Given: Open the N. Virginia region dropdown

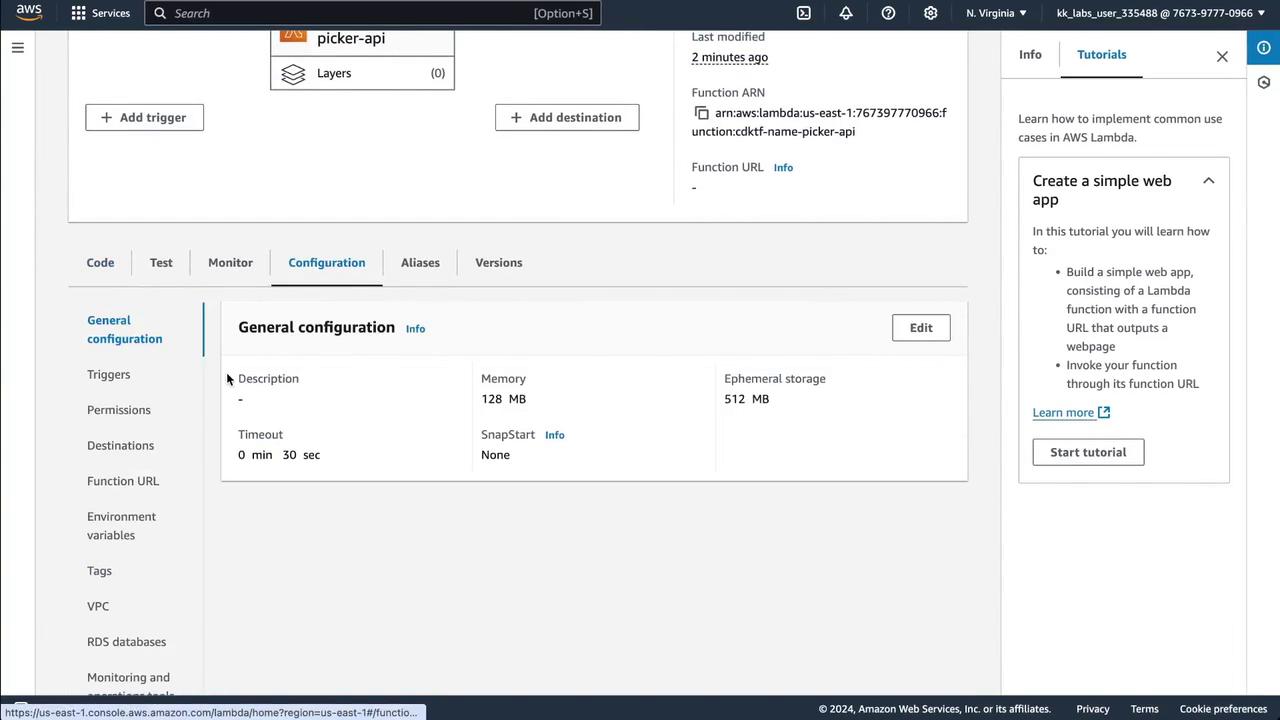Looking at the screenshot, I should [996, 13].
